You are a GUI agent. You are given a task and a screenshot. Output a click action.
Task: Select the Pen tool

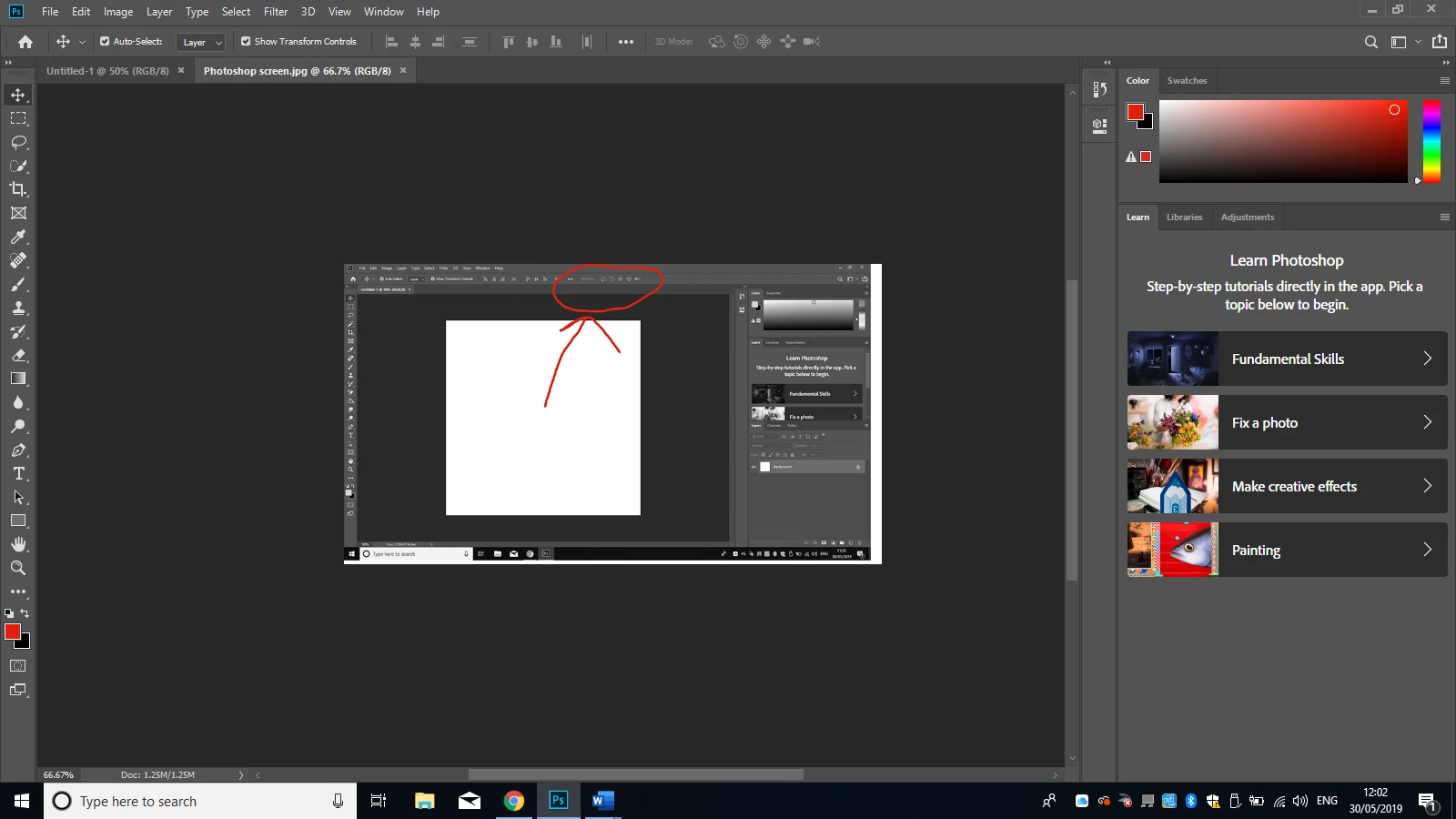coord(18,450)
